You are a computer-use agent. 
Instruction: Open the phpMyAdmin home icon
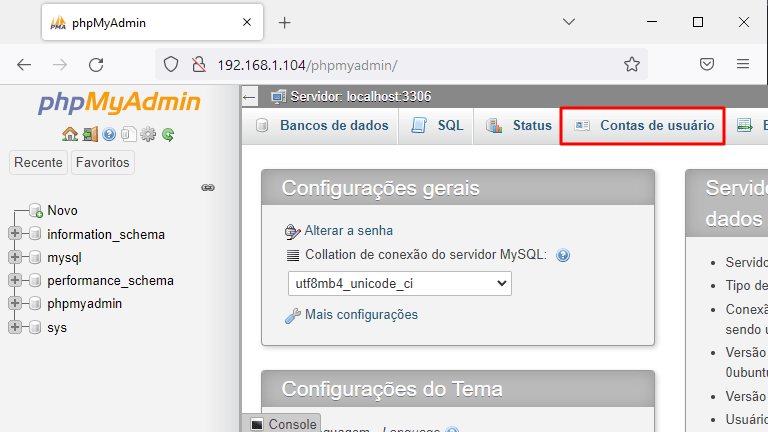click(70, 134)
